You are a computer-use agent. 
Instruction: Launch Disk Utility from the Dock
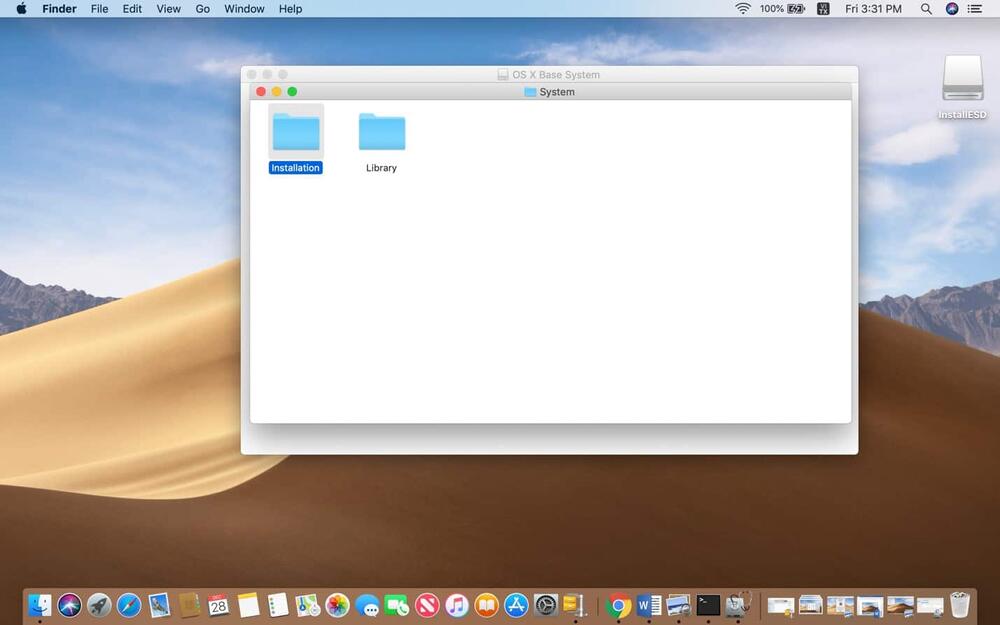coord(738,605)
